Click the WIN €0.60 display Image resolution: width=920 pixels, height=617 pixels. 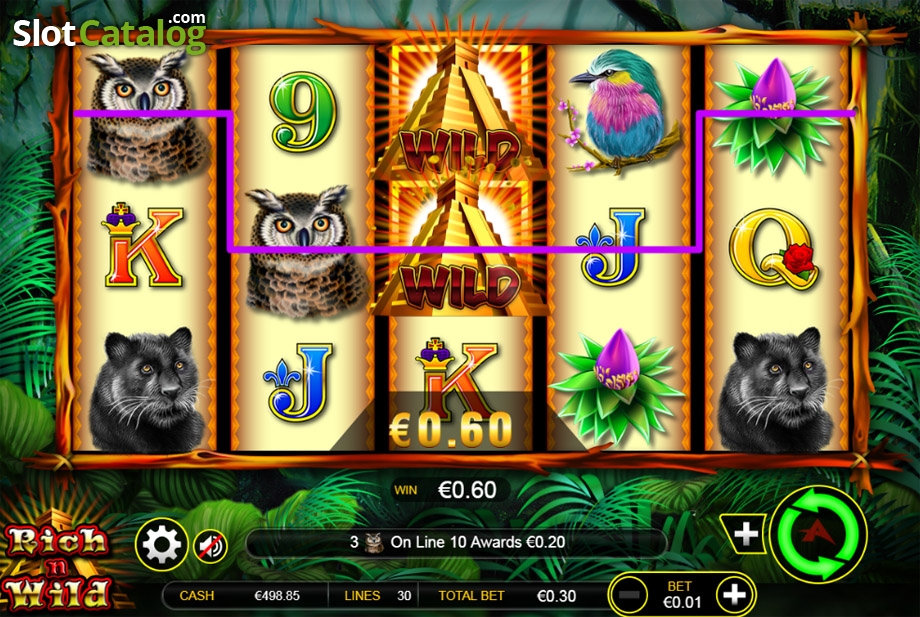[x=450, y=490]
